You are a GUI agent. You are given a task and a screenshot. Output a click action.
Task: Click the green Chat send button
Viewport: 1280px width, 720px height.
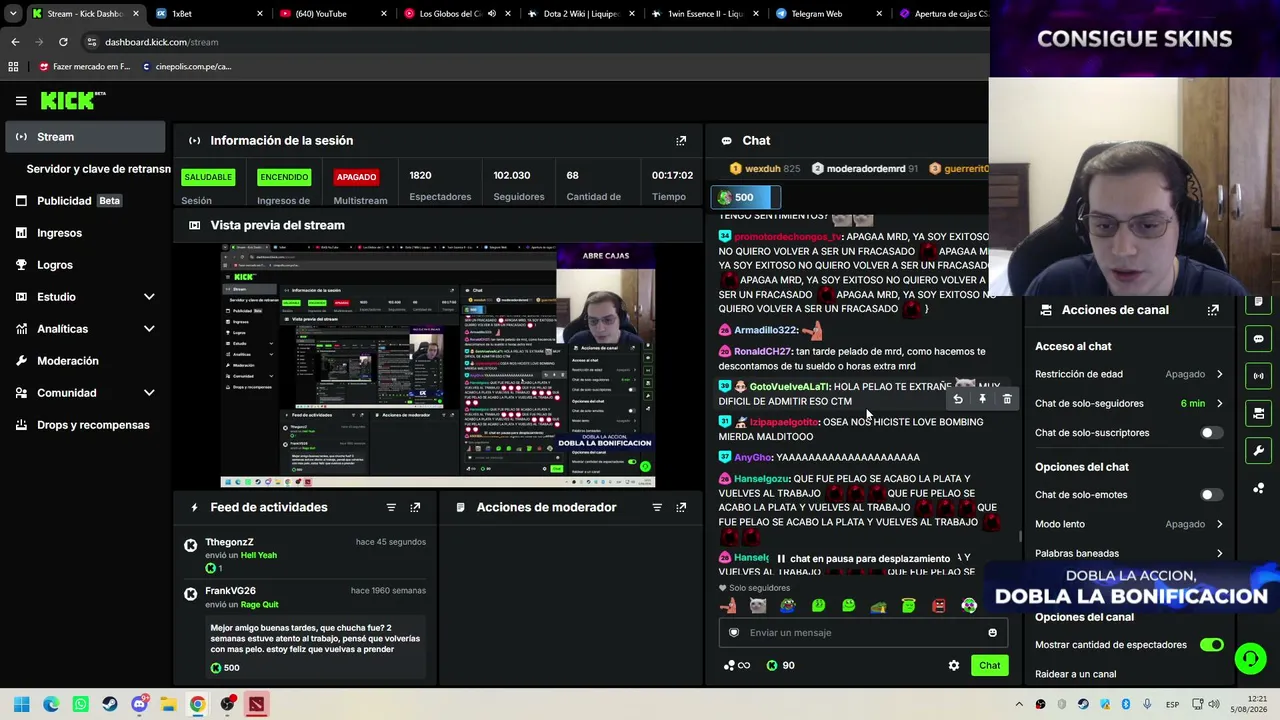pyautogui.click(x=989, y=666)
